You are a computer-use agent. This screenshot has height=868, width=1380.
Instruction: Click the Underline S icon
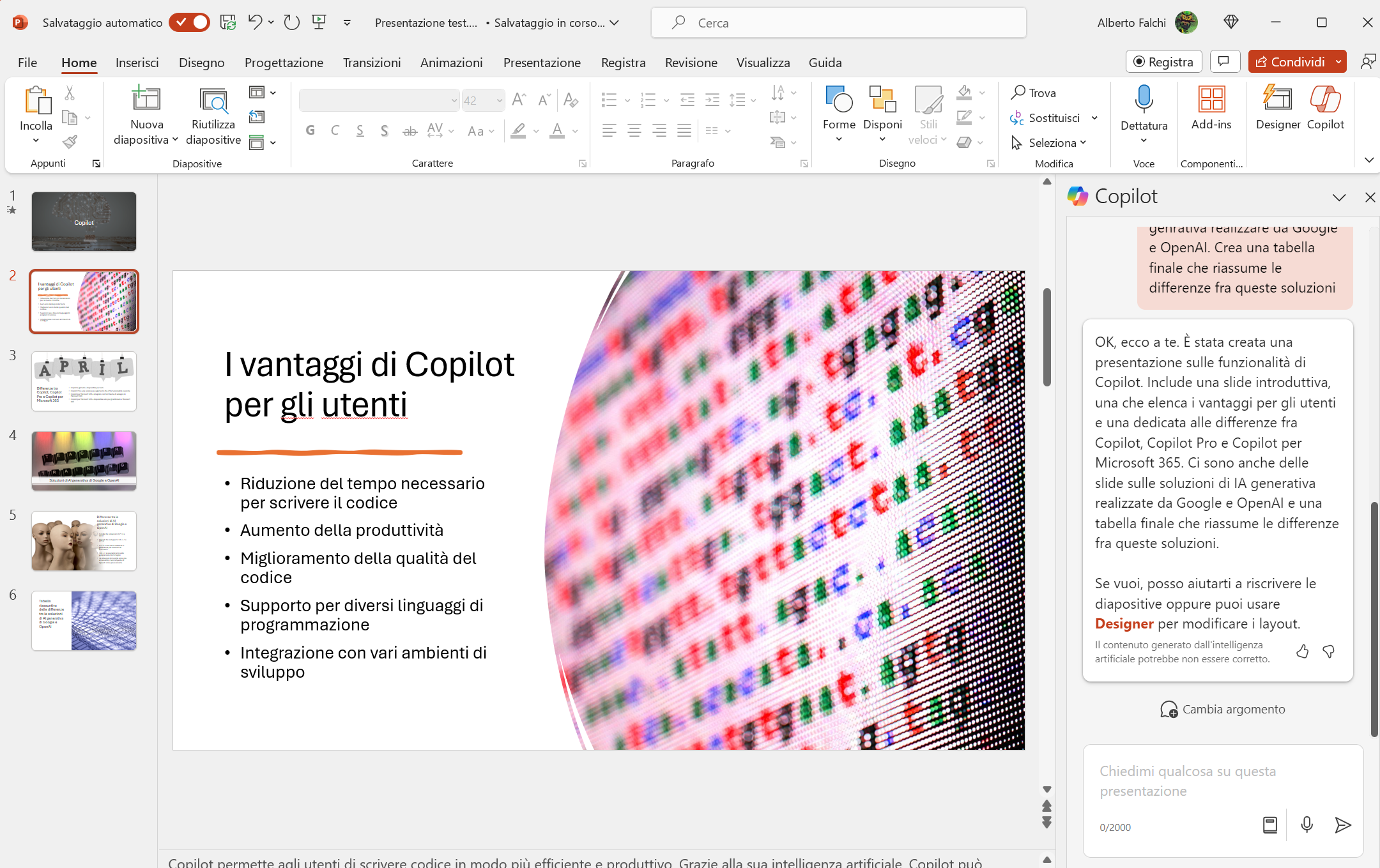click(x=360, y=131)
